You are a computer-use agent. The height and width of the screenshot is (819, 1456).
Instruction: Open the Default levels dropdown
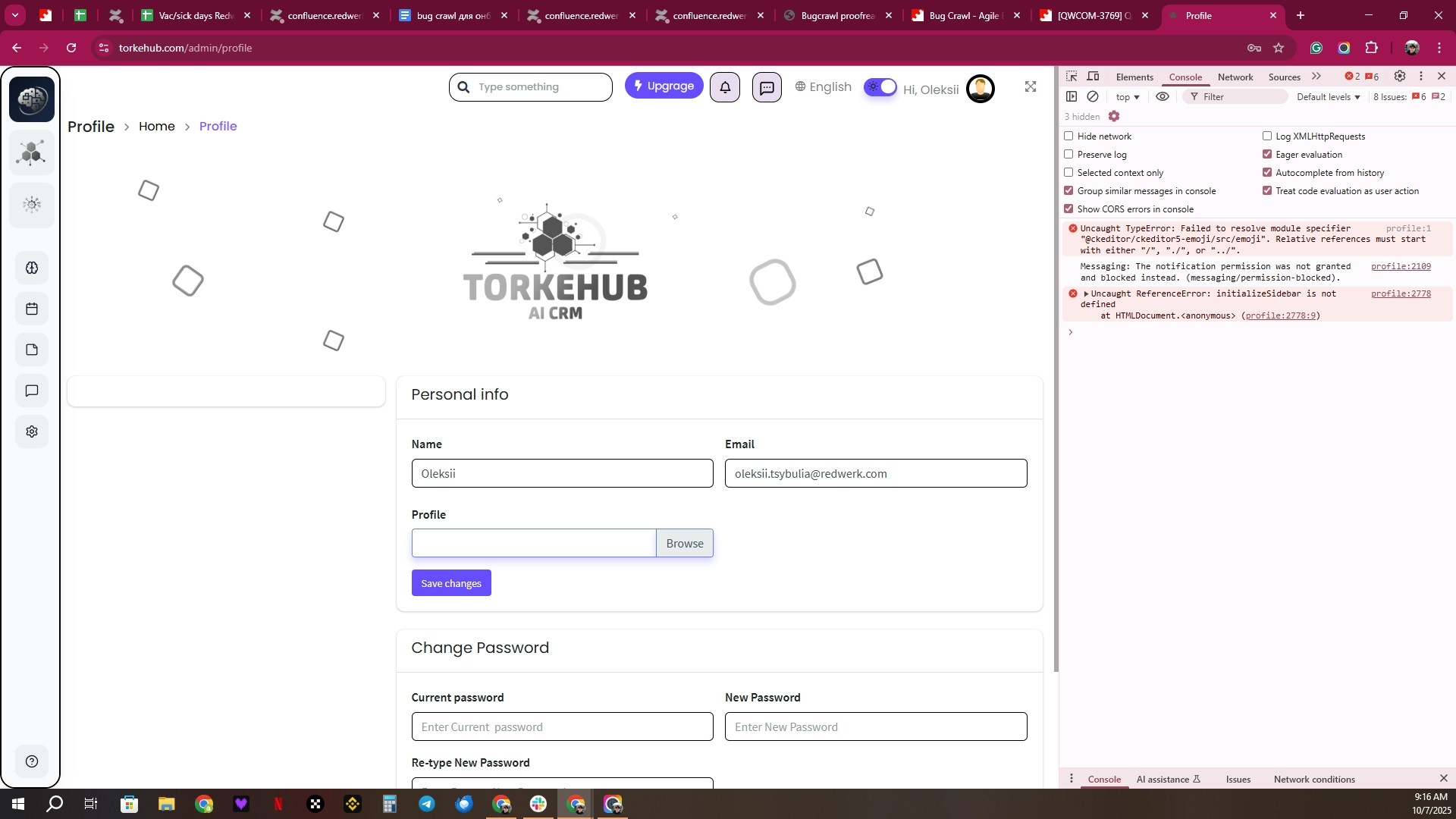tap(1329, 97)
